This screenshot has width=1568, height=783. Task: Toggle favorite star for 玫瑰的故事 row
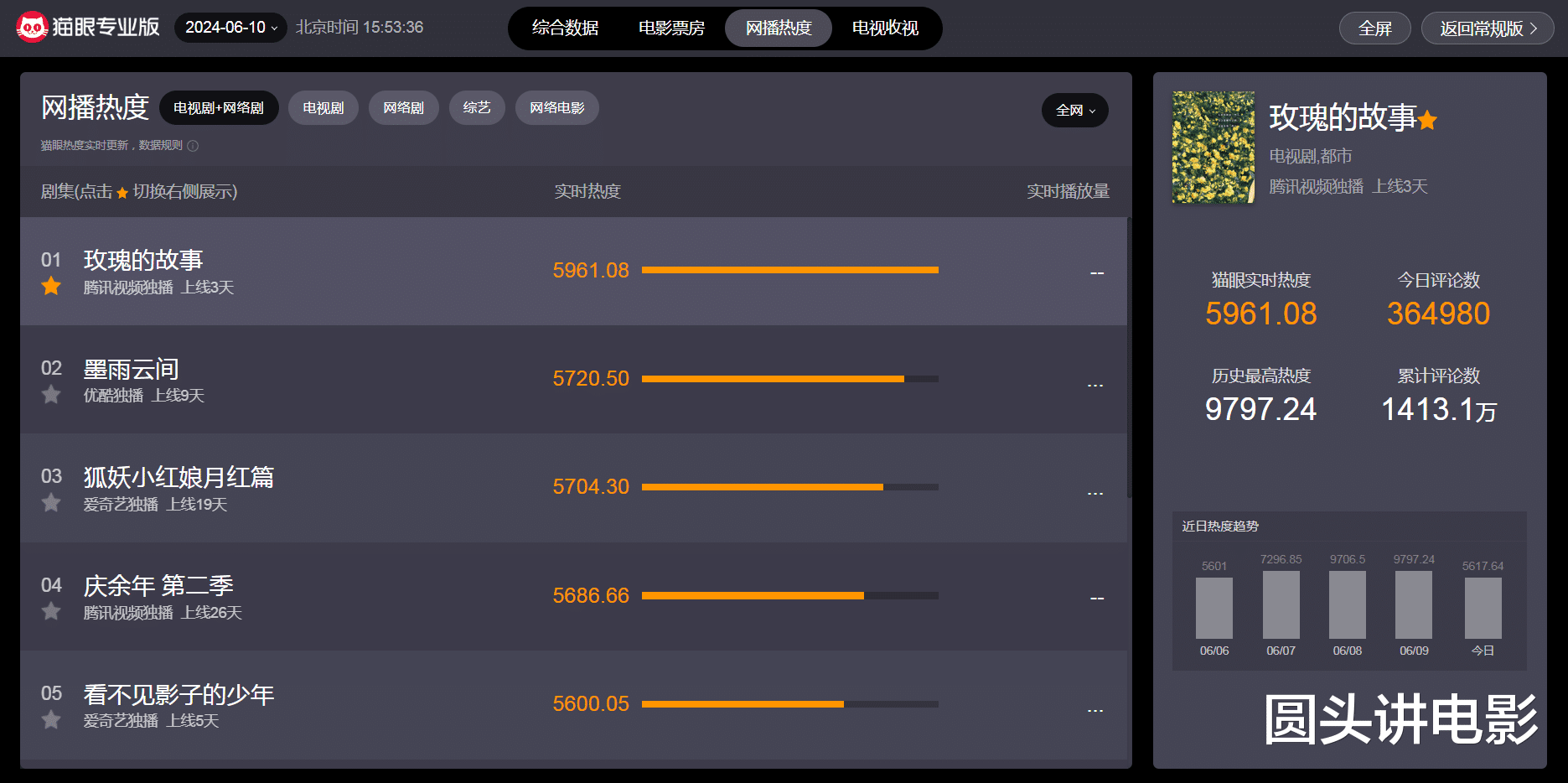[51, 286]
